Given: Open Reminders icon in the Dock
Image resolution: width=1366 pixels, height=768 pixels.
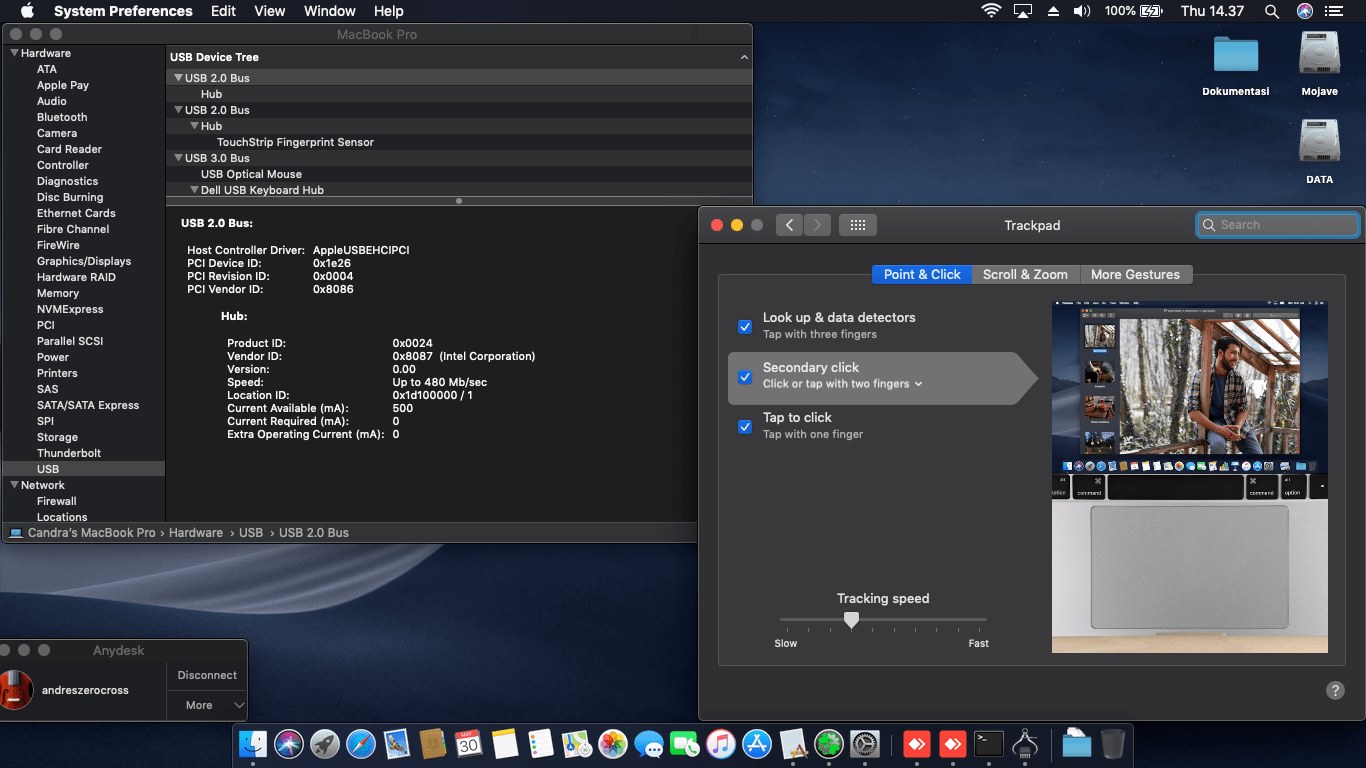Looking at the screenshot, I should click(x=540, y=743).
